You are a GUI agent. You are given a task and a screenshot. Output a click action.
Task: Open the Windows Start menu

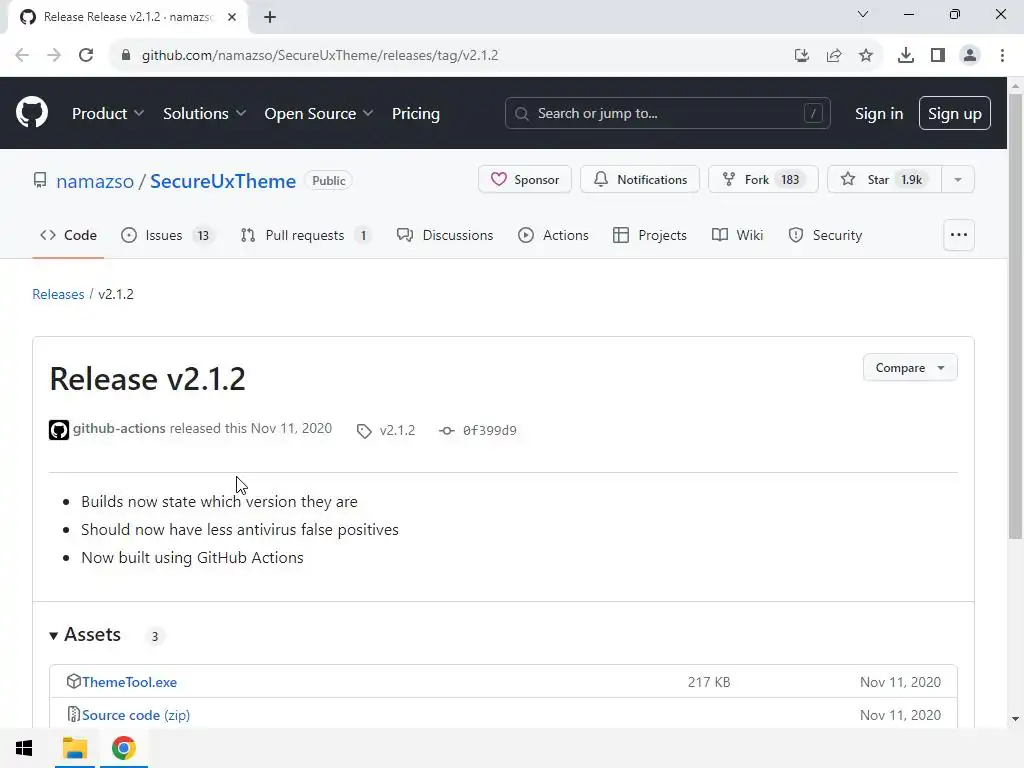coord(24,748)
